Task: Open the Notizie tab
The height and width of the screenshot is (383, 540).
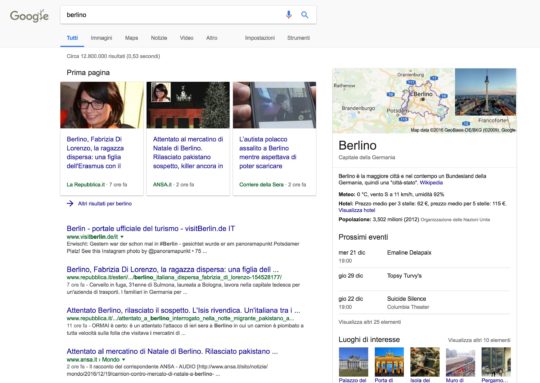Action: click(159, 38)
